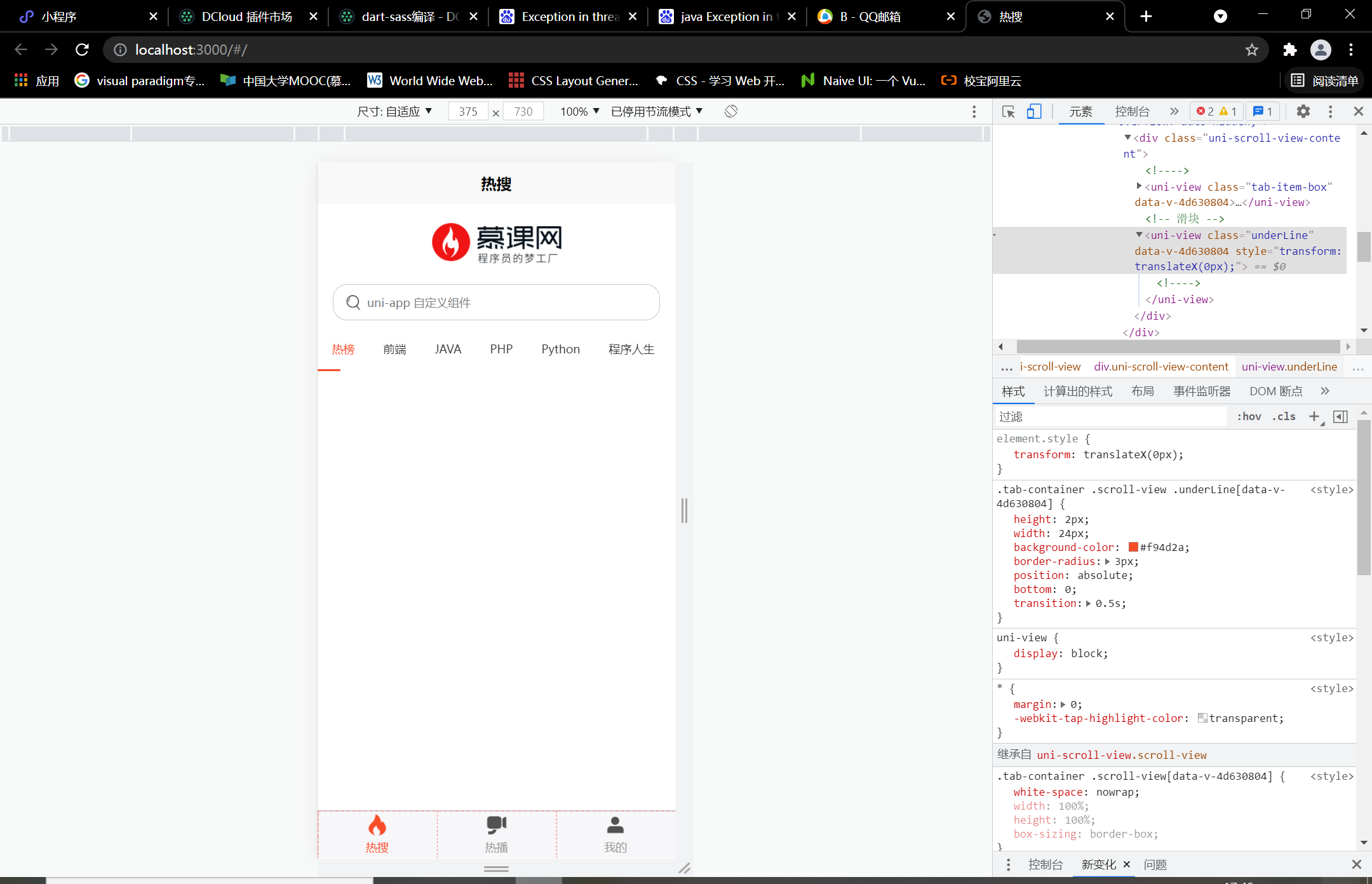This screenshot has height=884, width=1372.
Task: Open DevTools settings gear
Action: [x=1303, y=112]
